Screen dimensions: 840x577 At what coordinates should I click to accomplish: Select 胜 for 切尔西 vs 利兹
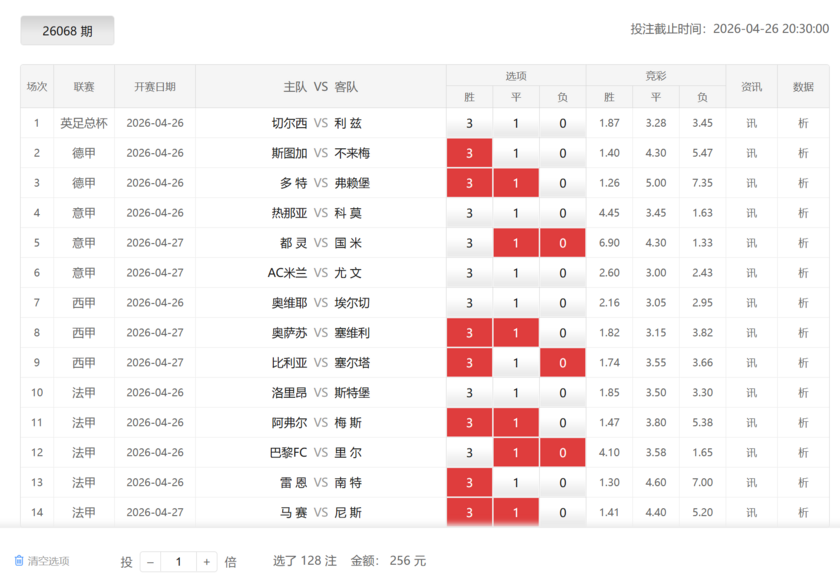click(x=469, y=122)
